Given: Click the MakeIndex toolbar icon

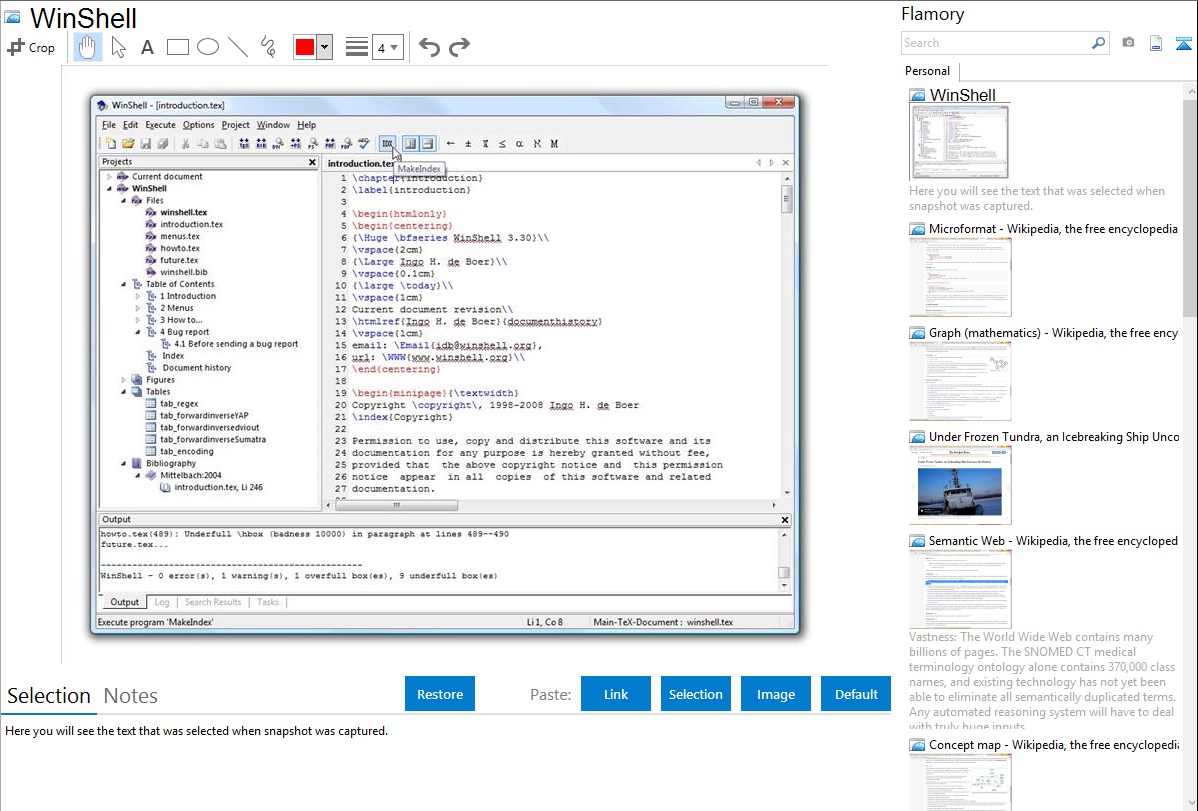Looking at the screenshot, I should click(x=387, y=144).
